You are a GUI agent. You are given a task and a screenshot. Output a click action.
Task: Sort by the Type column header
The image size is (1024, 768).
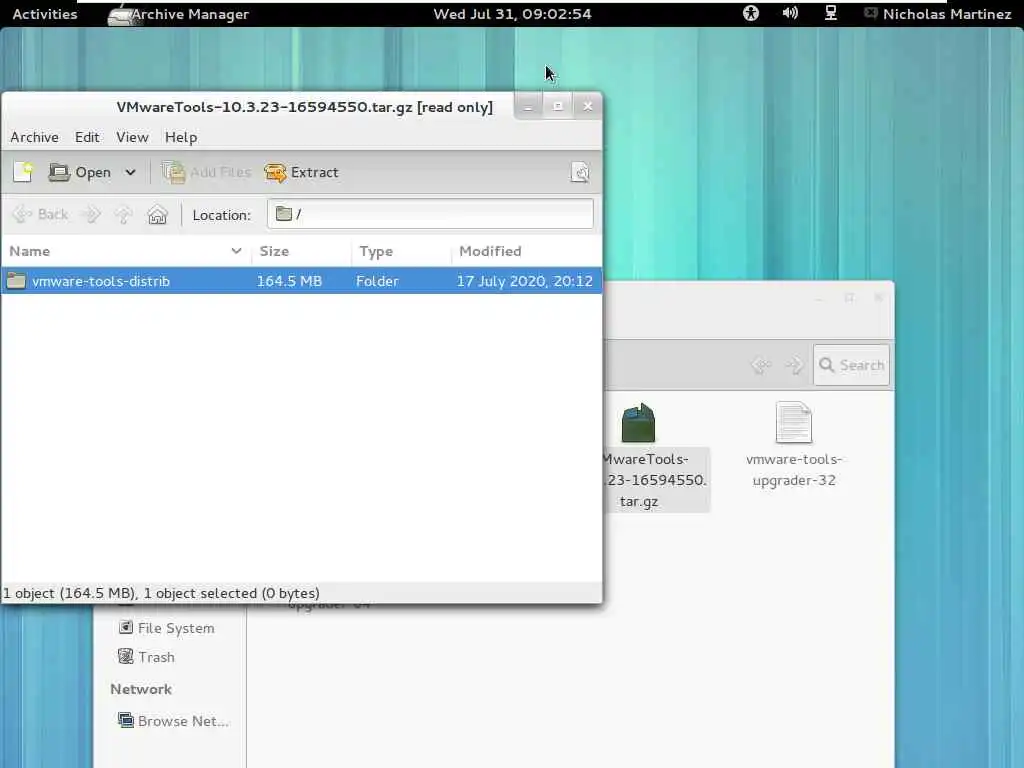401,251
